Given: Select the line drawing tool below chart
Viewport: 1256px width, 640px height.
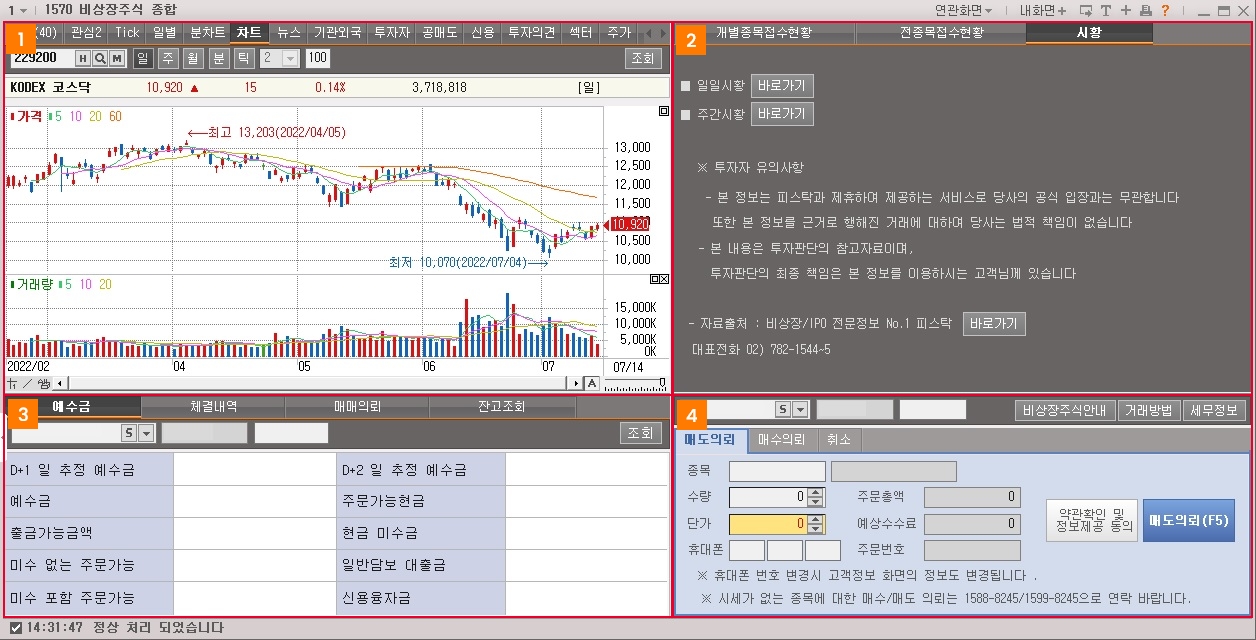Looking at the screenshot, I should tap(29, 383).
